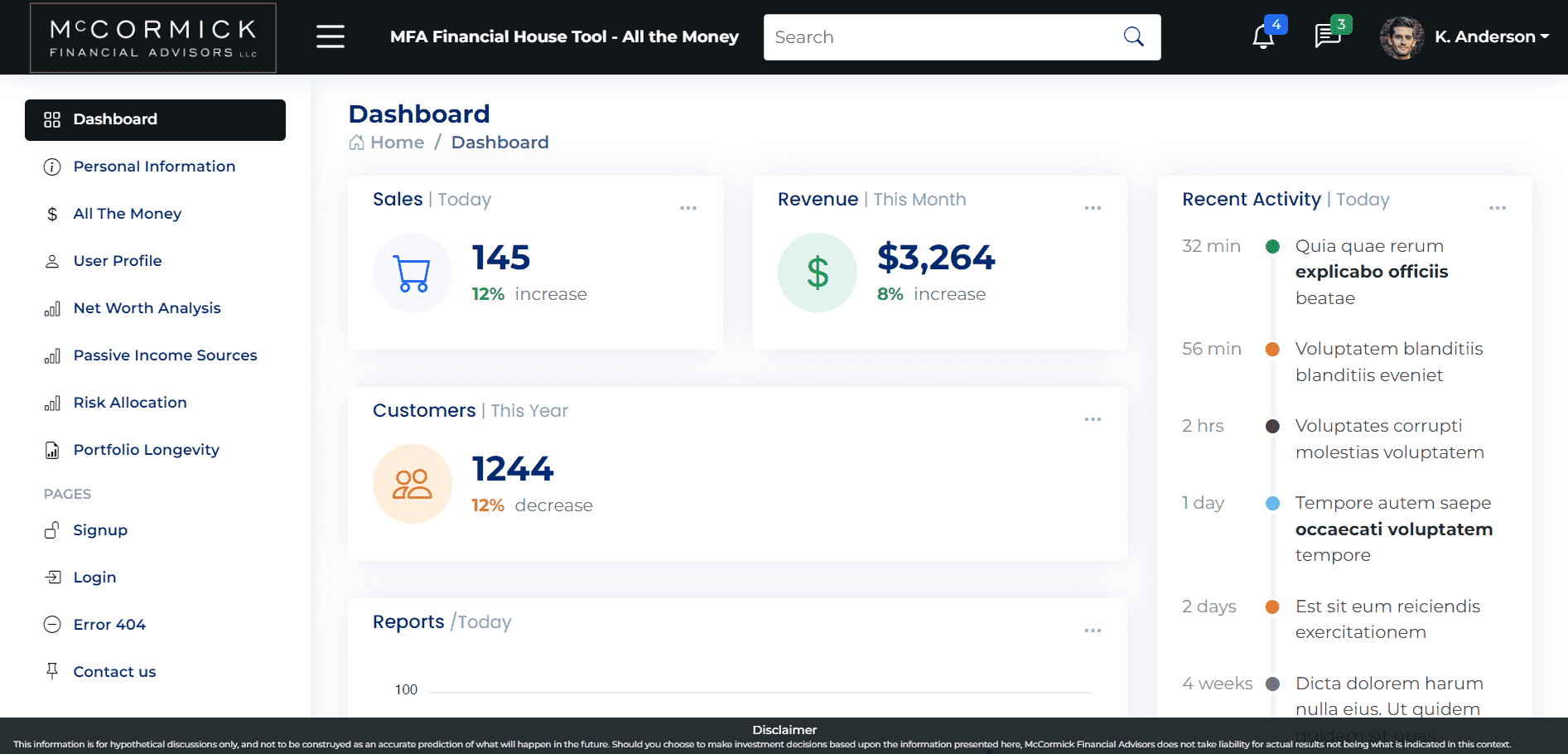Click the lock icon beside Signup
Screen dimensions: 1568x754
tap(52, 529)
